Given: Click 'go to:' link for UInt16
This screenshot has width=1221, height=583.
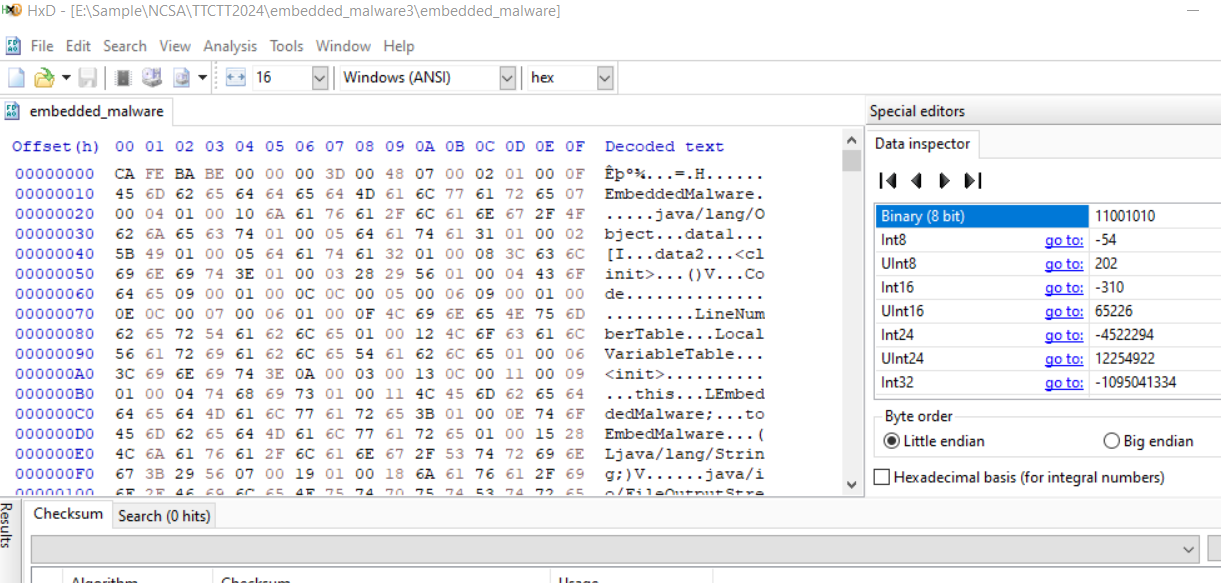Looking at the screenshot, I should [x=1064, y=312].
